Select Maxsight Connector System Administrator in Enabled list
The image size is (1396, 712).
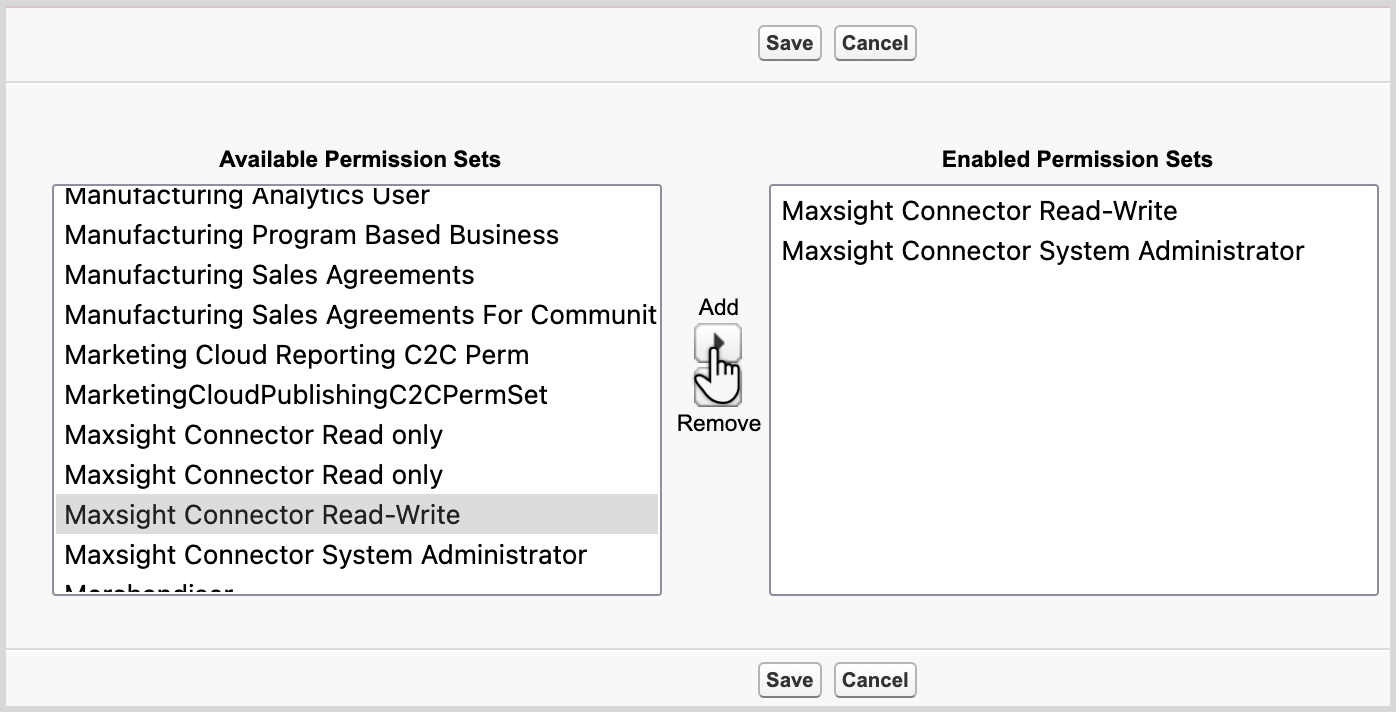[1040, 251]
